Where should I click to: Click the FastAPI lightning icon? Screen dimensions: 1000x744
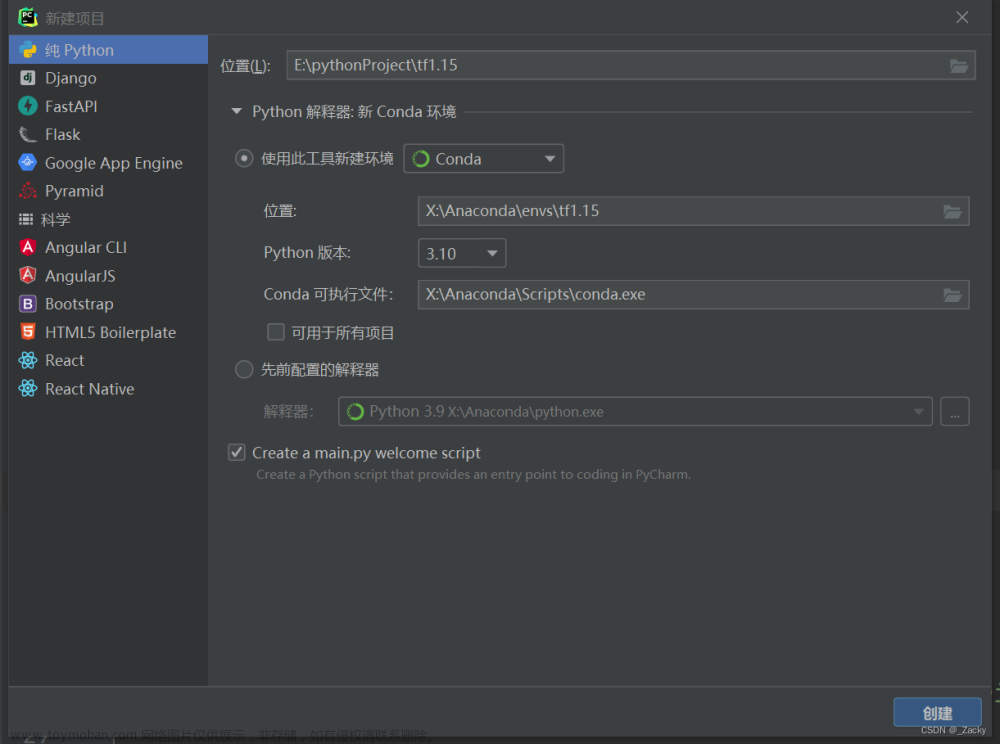click(x=27, y=106)
